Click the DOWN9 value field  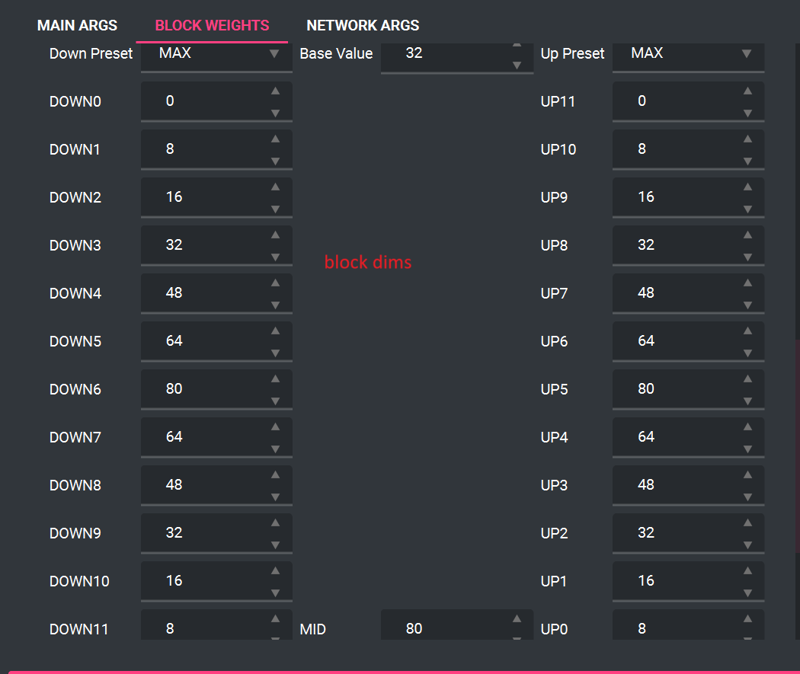(216, 533)
